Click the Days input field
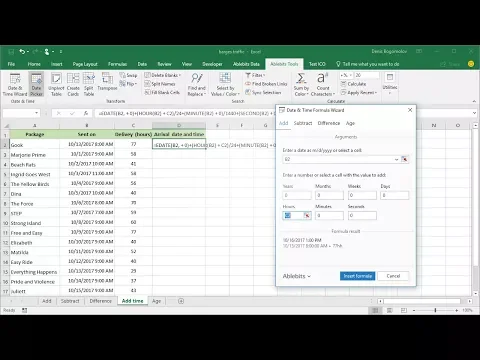The image size is (480, 360). 394,195
